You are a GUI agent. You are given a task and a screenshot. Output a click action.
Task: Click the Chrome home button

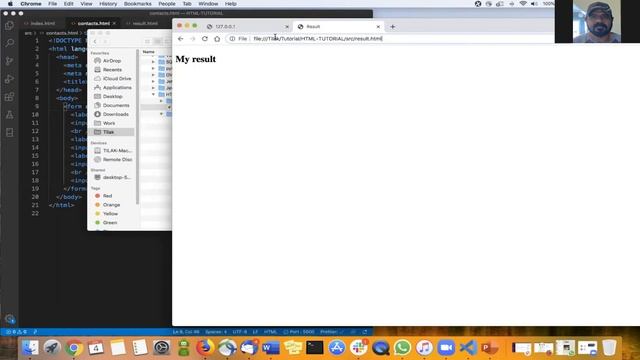pyautogui.click(x=217, y=38)
